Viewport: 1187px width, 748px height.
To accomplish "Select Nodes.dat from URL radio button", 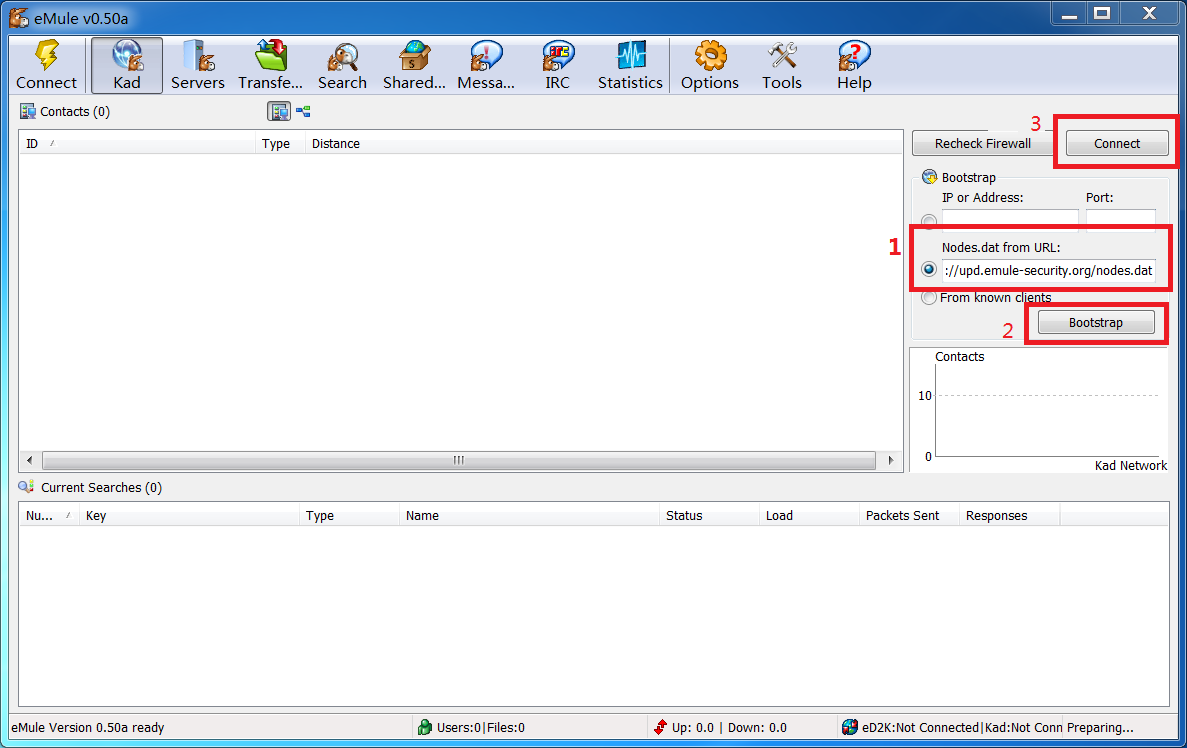I will tap(930, 270).
